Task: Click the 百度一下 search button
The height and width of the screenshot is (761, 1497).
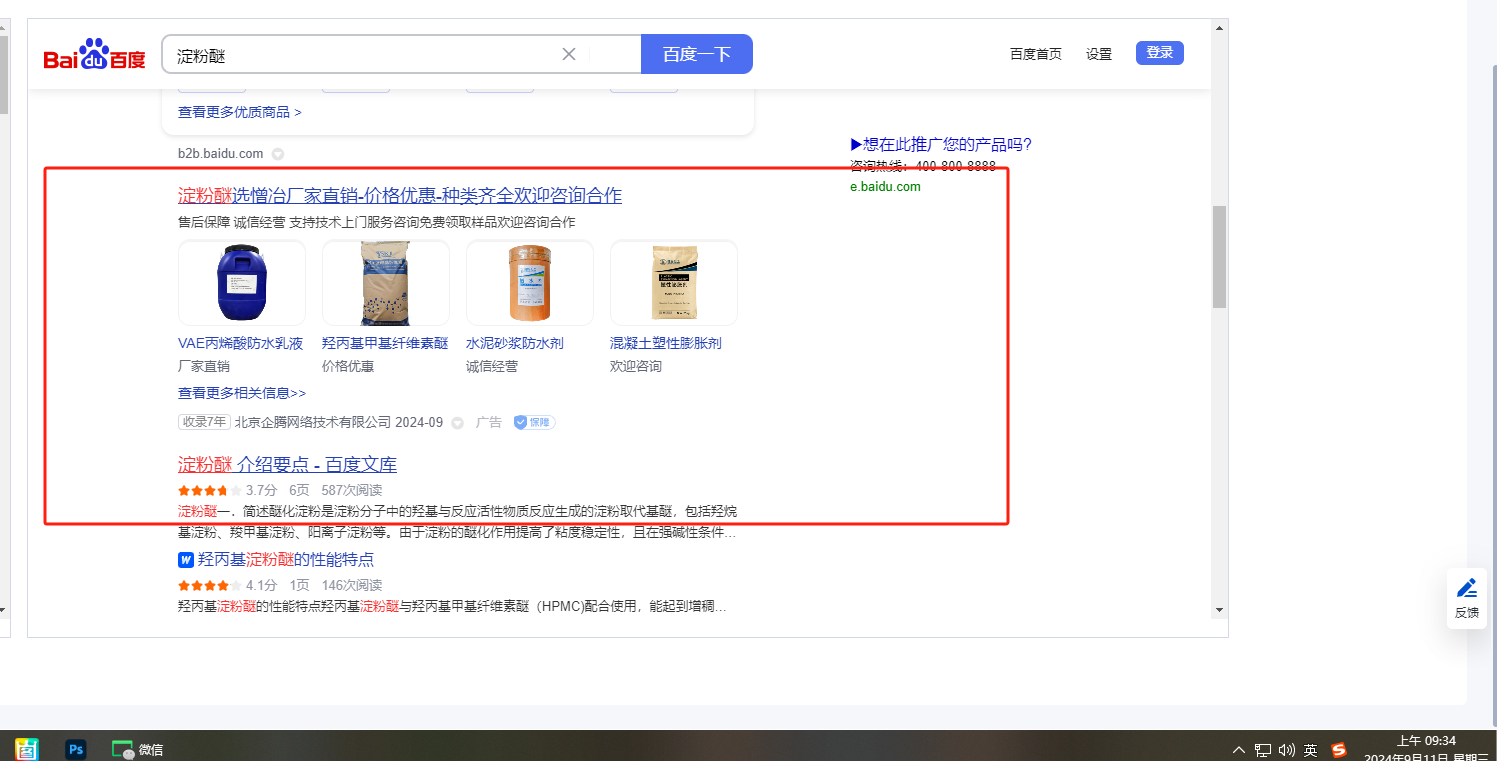Action: point(697,54)
